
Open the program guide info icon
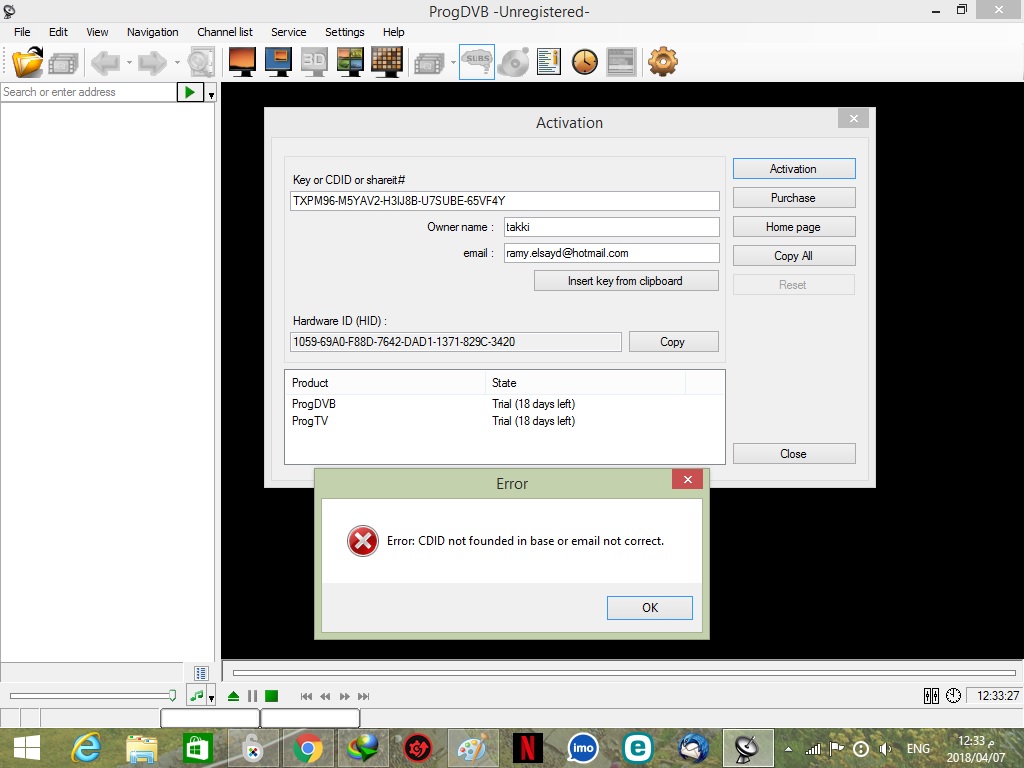548,62
